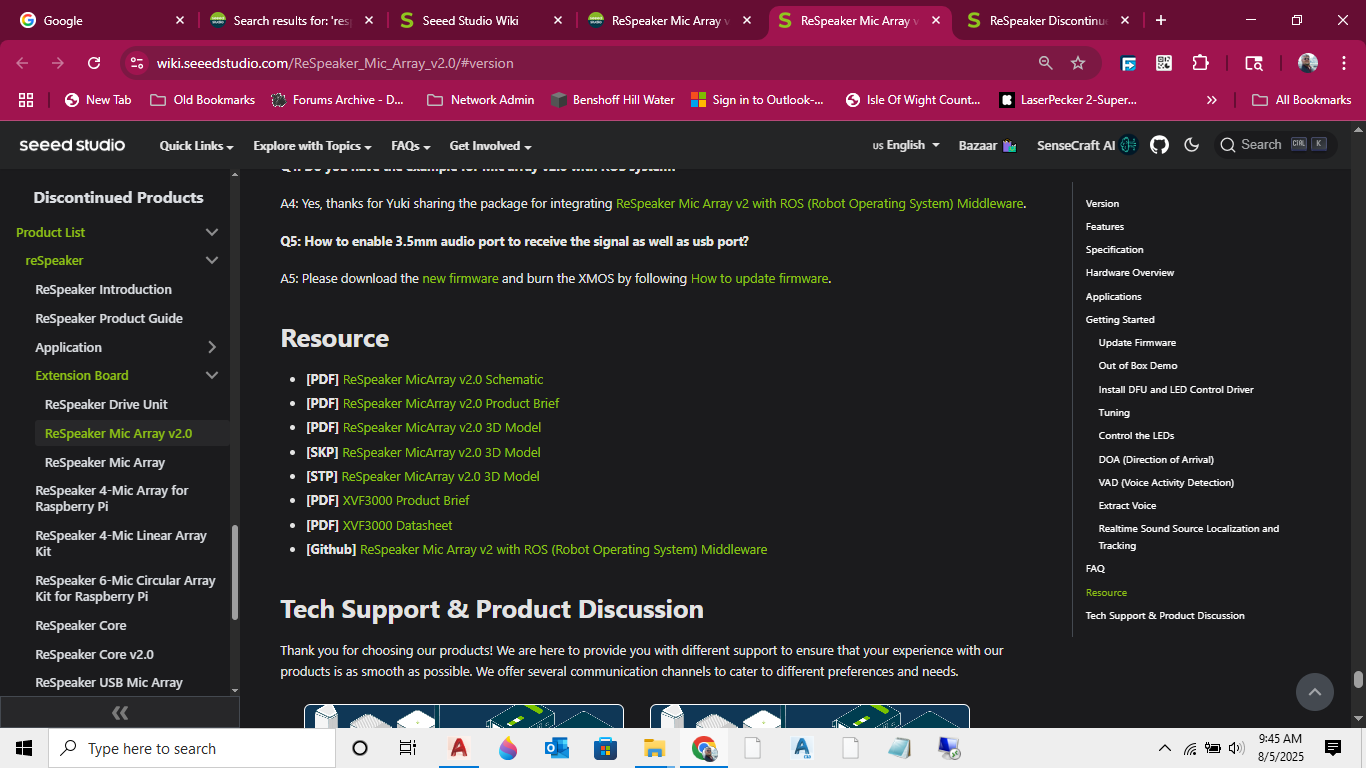This screenshot has width=1366, height=768.
Task: Switch to Search results tab
Action: 290,20
